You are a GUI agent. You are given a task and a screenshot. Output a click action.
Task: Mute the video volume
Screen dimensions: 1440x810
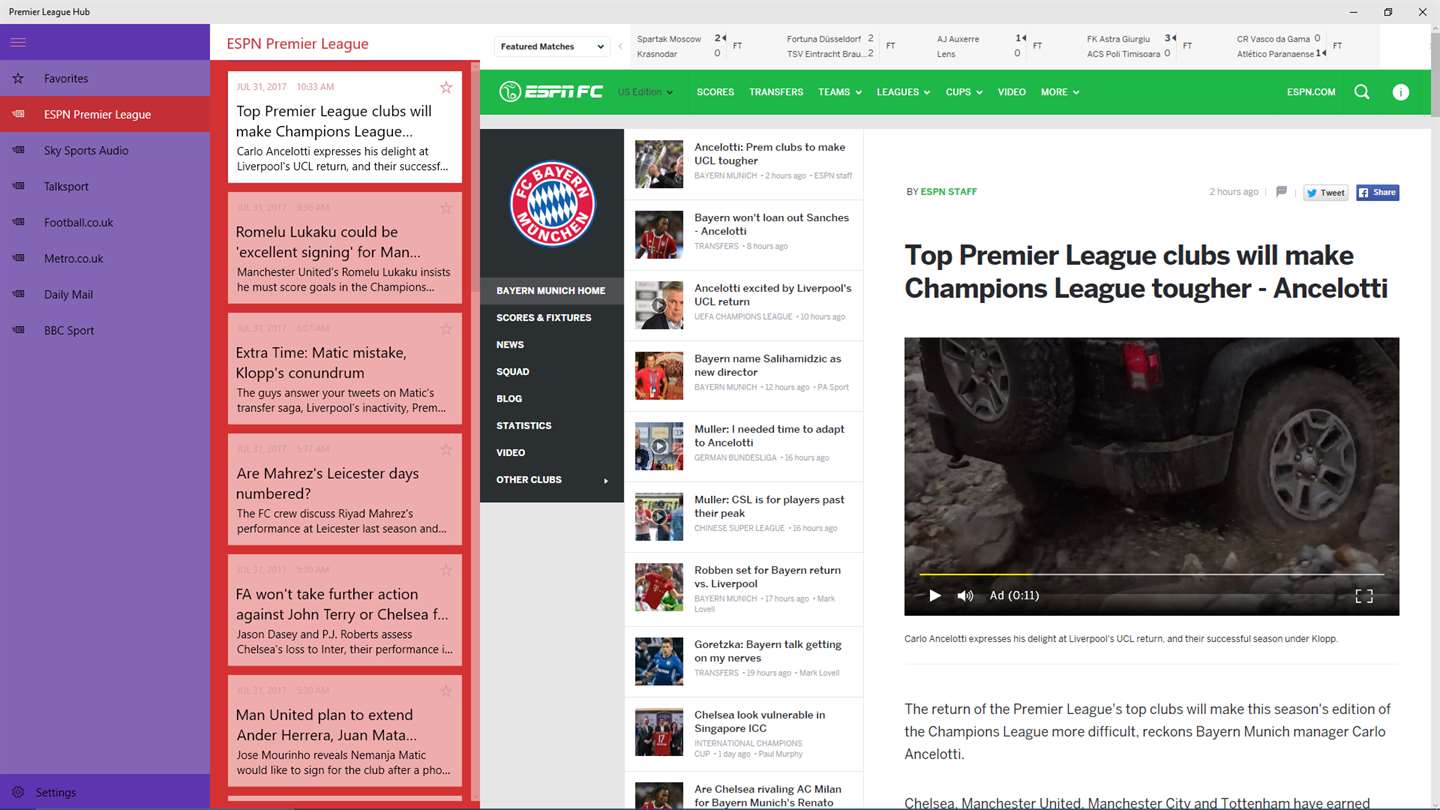[965, 596]
